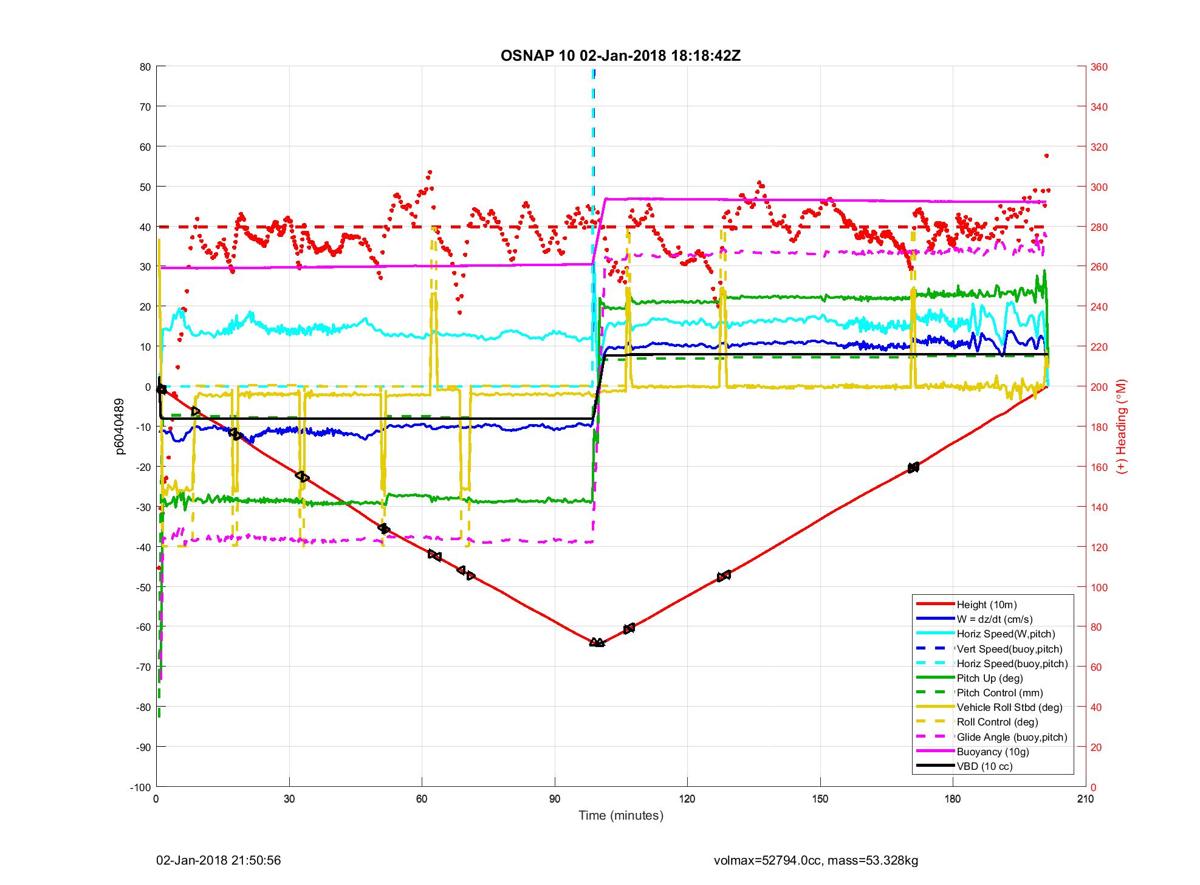Click the (+) Heading (°M) right axis label

click(x=1124, y=426)
